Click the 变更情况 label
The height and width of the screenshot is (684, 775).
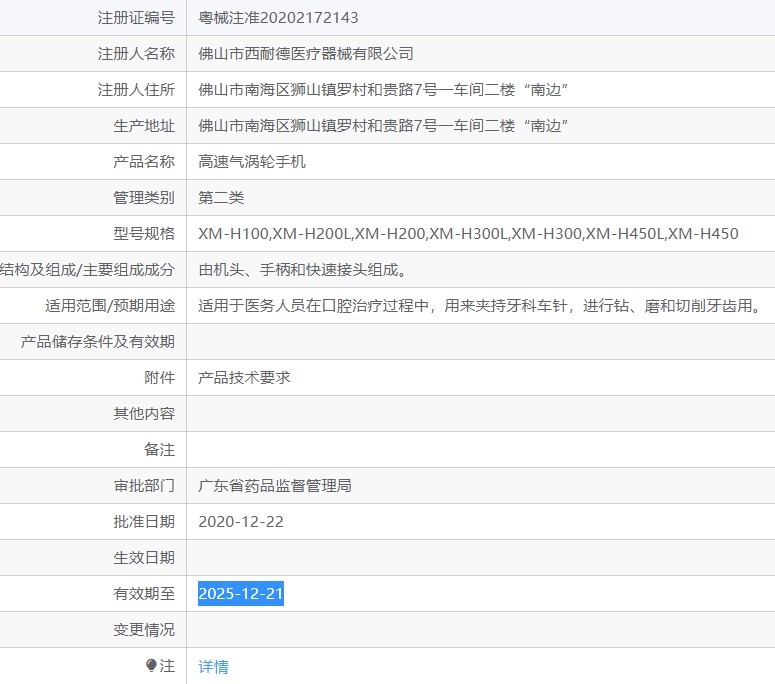(x=144, y=629)
